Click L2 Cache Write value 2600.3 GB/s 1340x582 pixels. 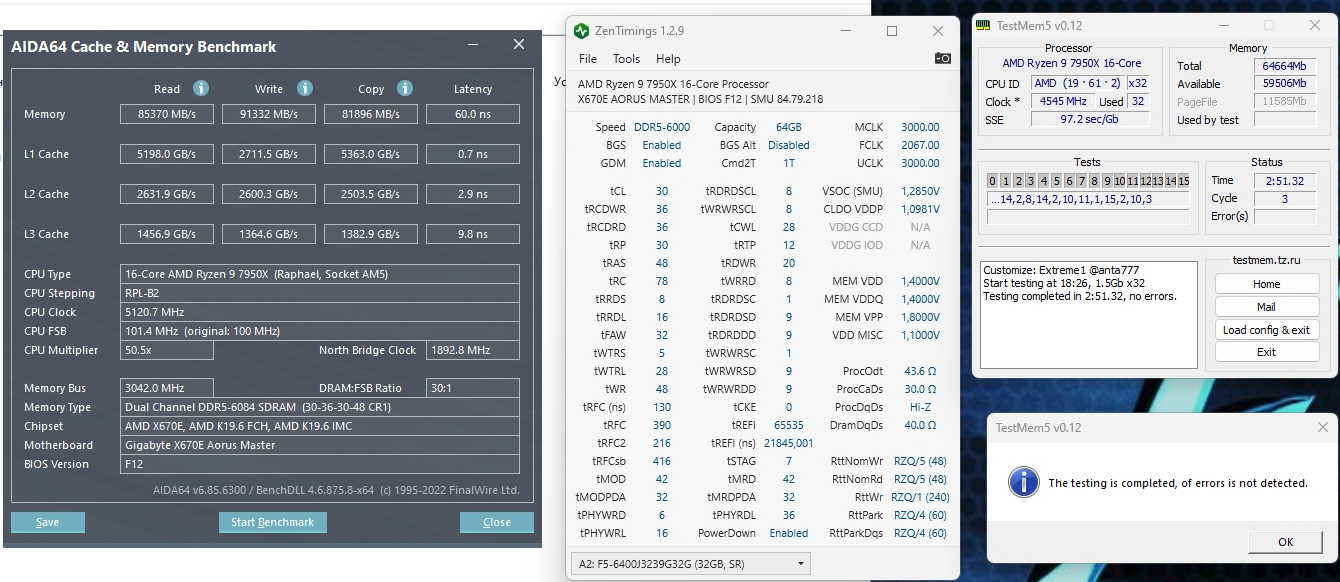(x=269, y=194)
